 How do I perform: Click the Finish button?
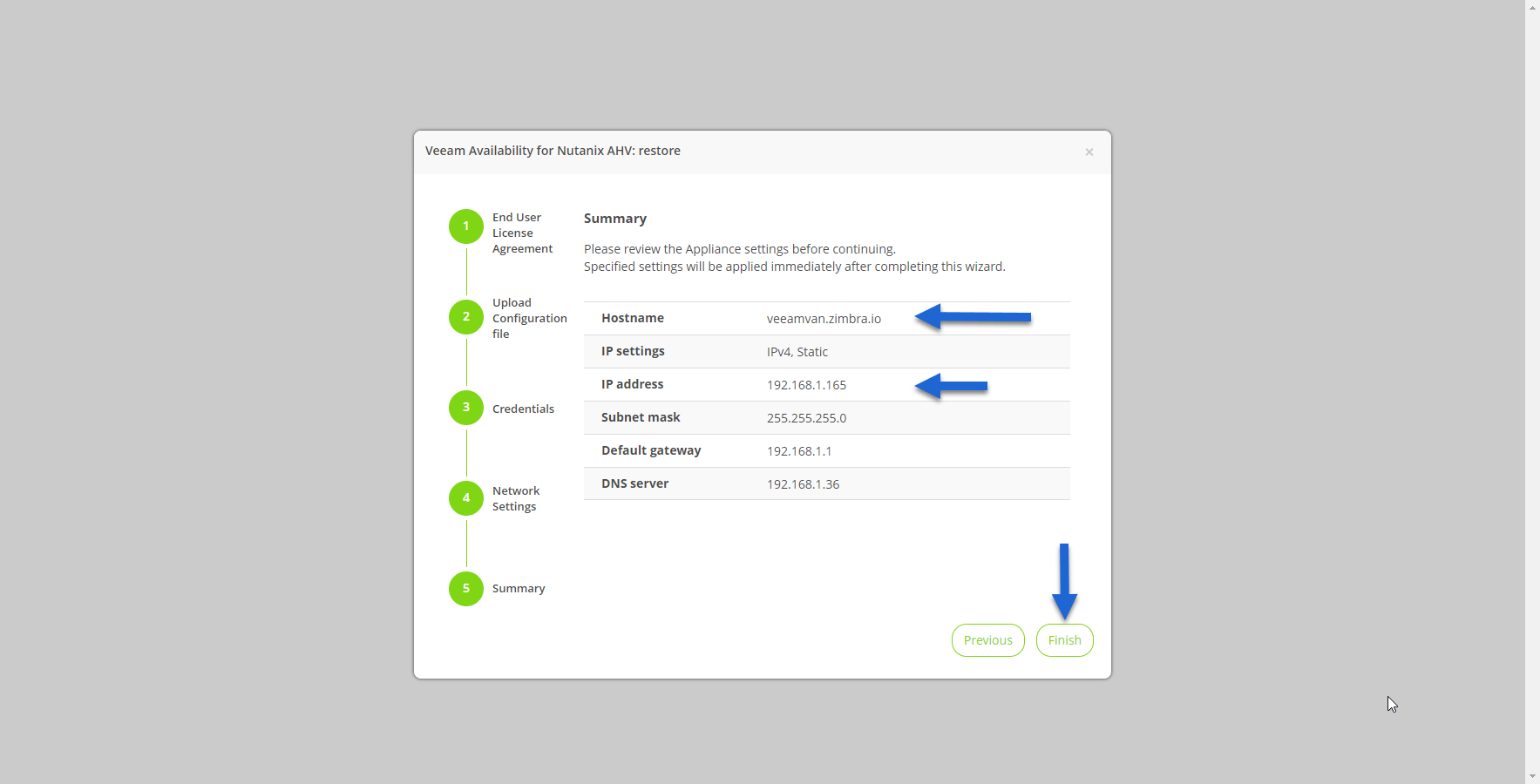point(1064,640)
